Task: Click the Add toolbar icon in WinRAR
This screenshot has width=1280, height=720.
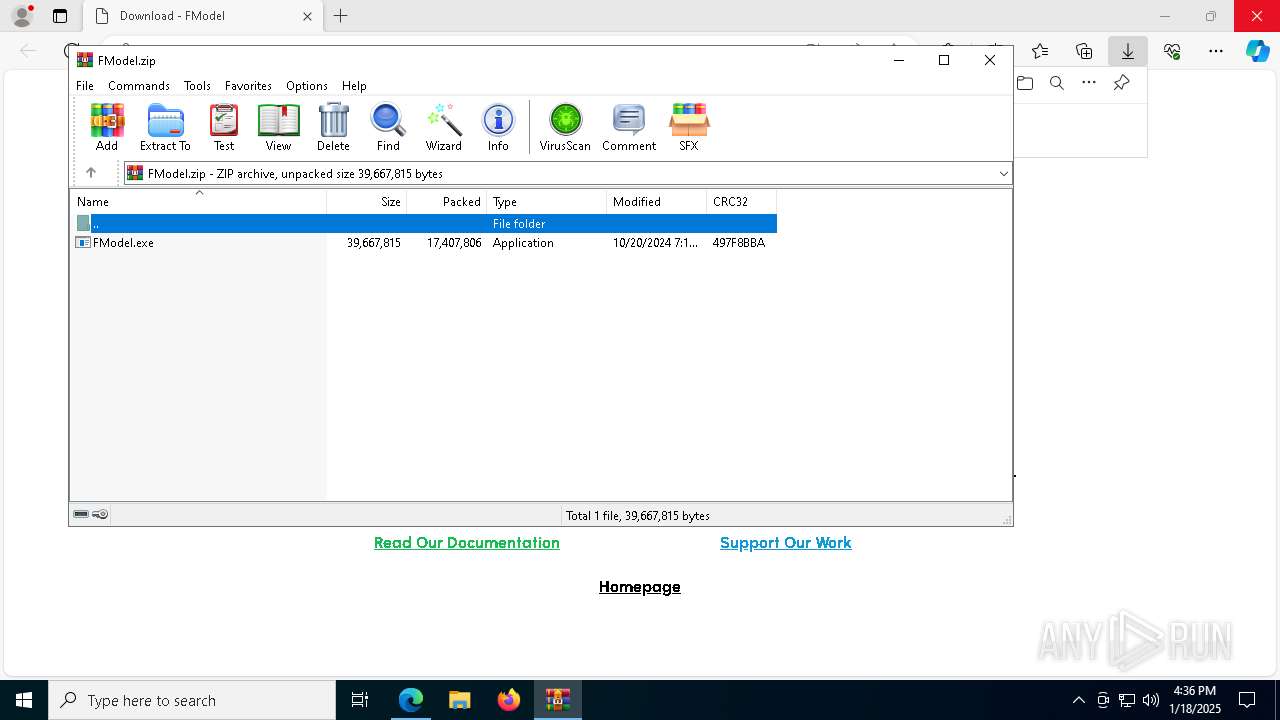Action: tap(107, 127)
